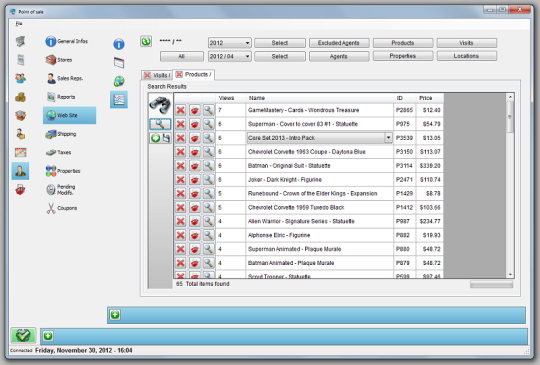The height and width of the screenshot is (365, 540).
Task: Click the cash register icon in left strip
Action: click(20, 41)
